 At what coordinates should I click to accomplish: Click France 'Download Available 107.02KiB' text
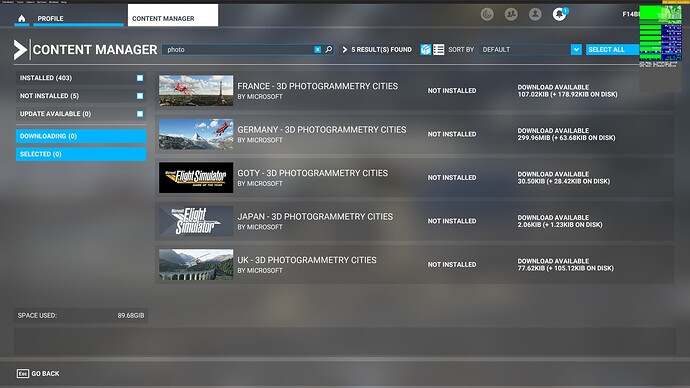pyautogui.click(x=567, y=91)
